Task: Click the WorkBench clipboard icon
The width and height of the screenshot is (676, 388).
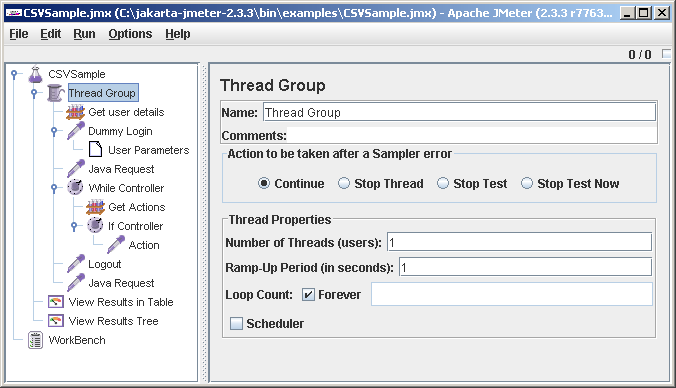Action: click(x=35, y=340)
